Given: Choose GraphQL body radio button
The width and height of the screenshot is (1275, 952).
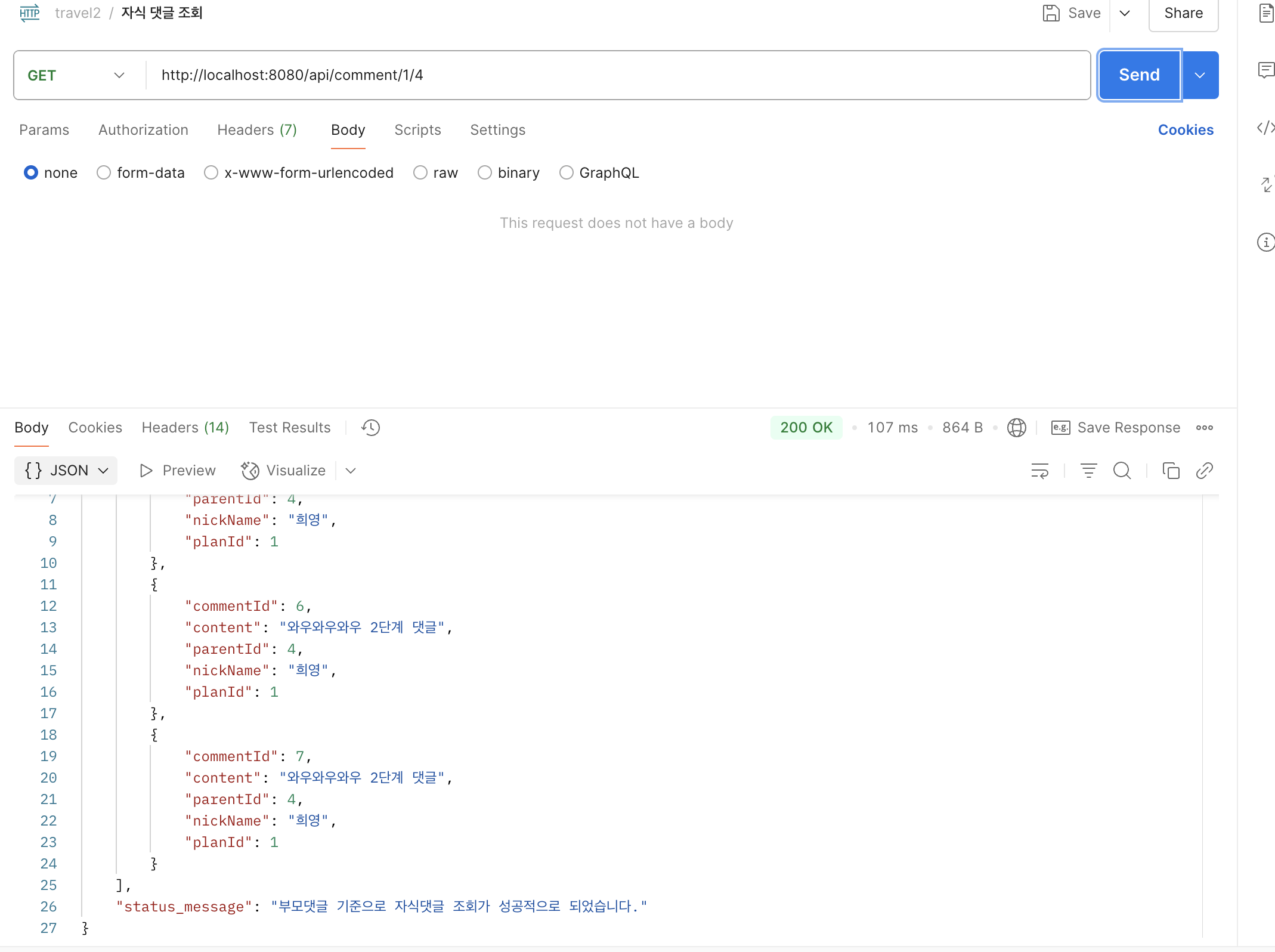Looking at the screenshot, I should pos(567,173).
